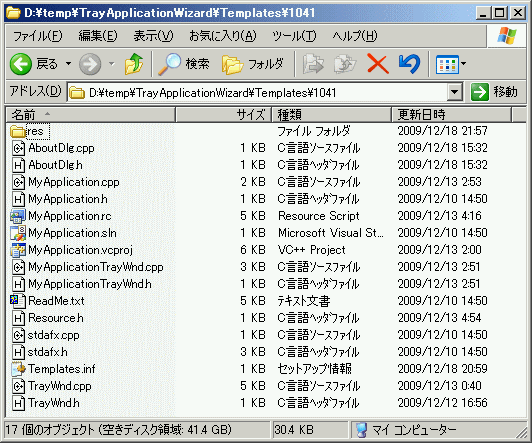Select the MyApplication.vcproj project file
The width and height of the screenshot is (532, 443).
pyautogui.click(x=72, y=250)
